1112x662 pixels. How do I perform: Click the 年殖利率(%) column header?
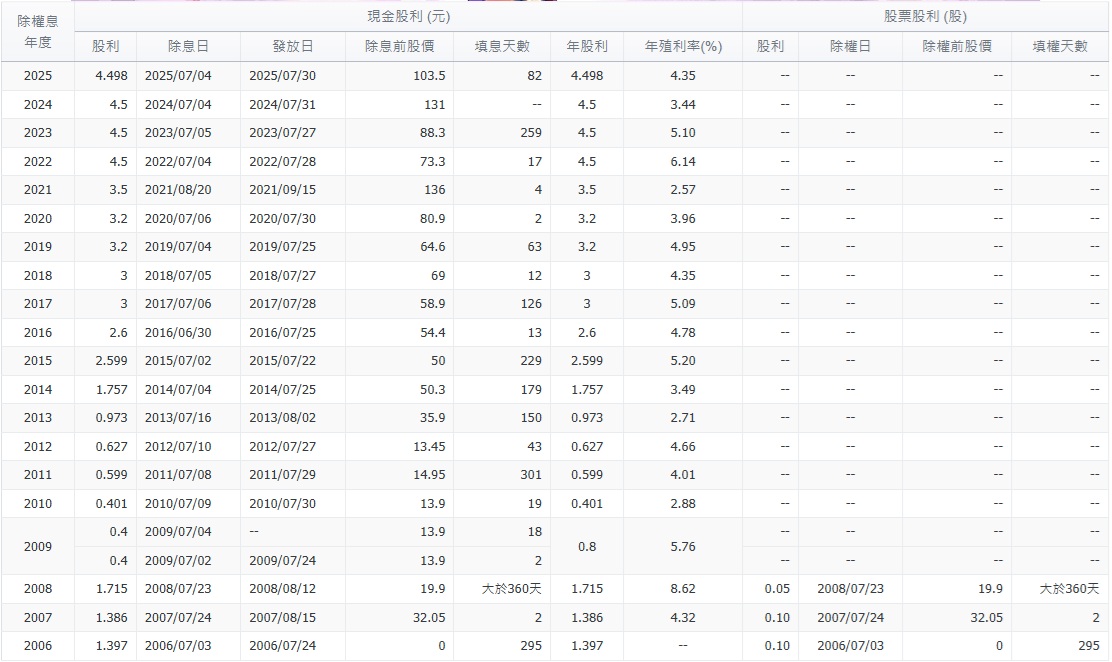coord(683,46)
